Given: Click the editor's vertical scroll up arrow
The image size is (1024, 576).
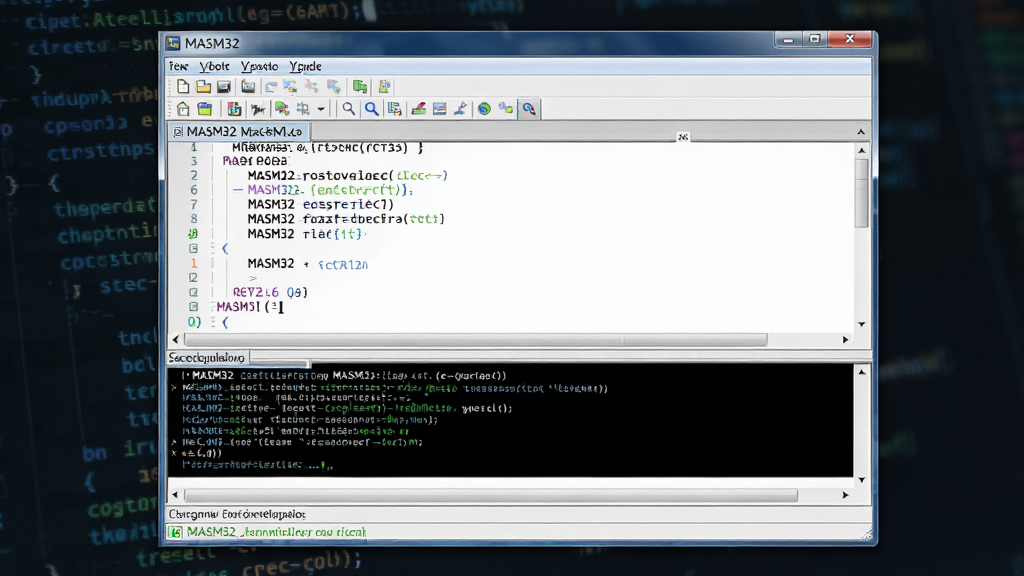Looking at the screenshot, I should (861, 150).
